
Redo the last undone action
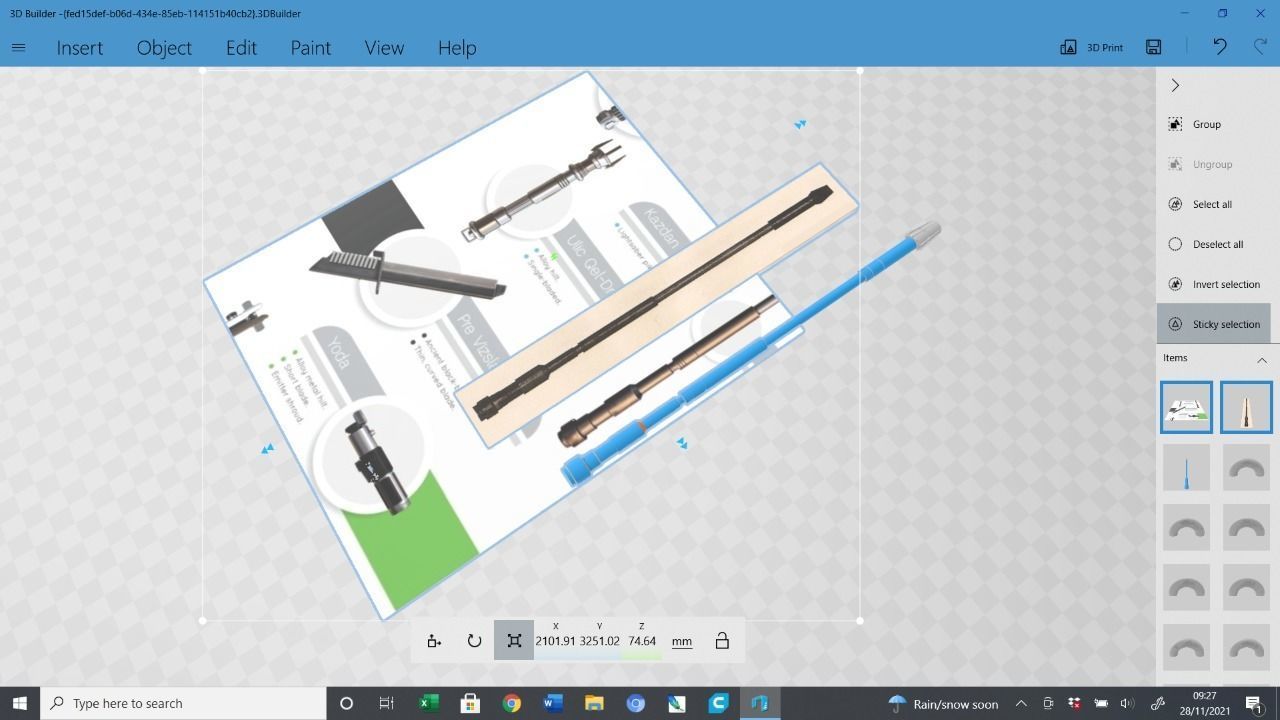(1260, 47)
